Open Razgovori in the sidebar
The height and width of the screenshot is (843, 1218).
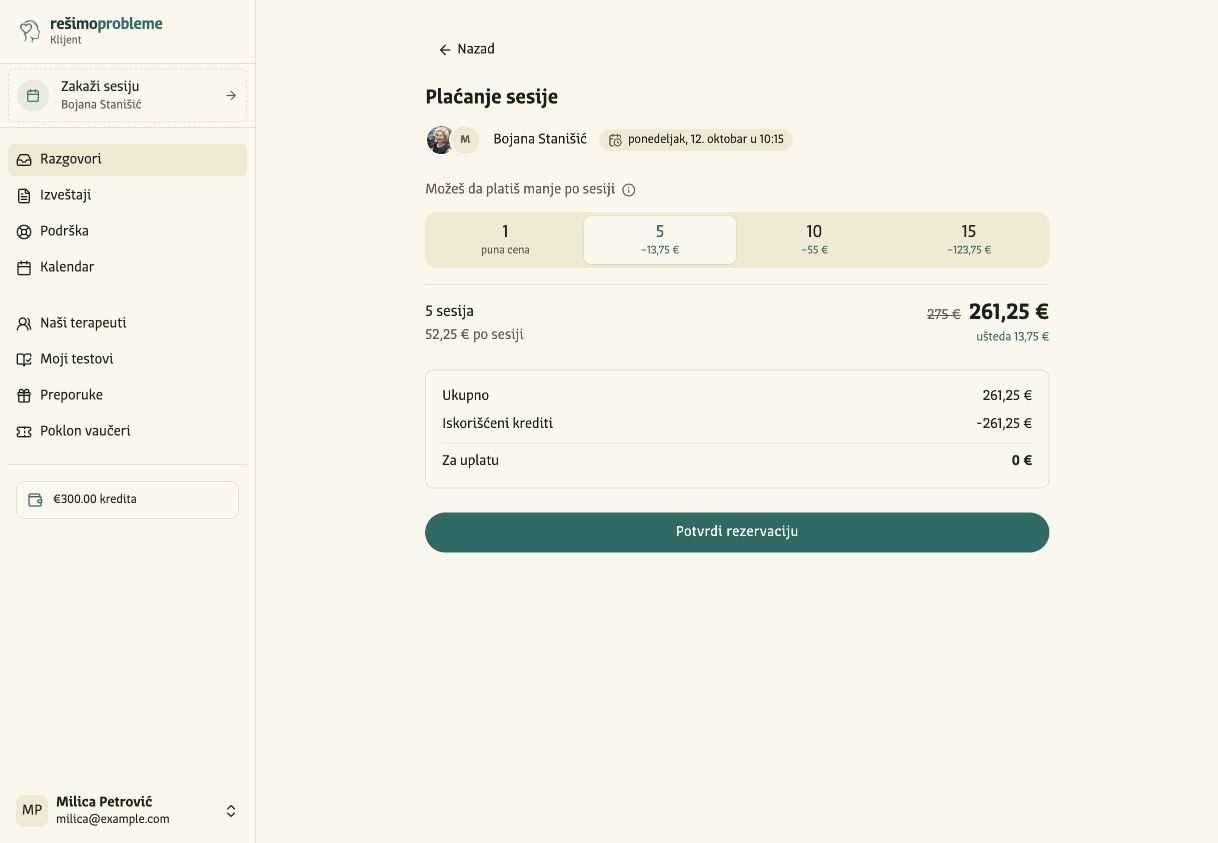pos(128,160)
